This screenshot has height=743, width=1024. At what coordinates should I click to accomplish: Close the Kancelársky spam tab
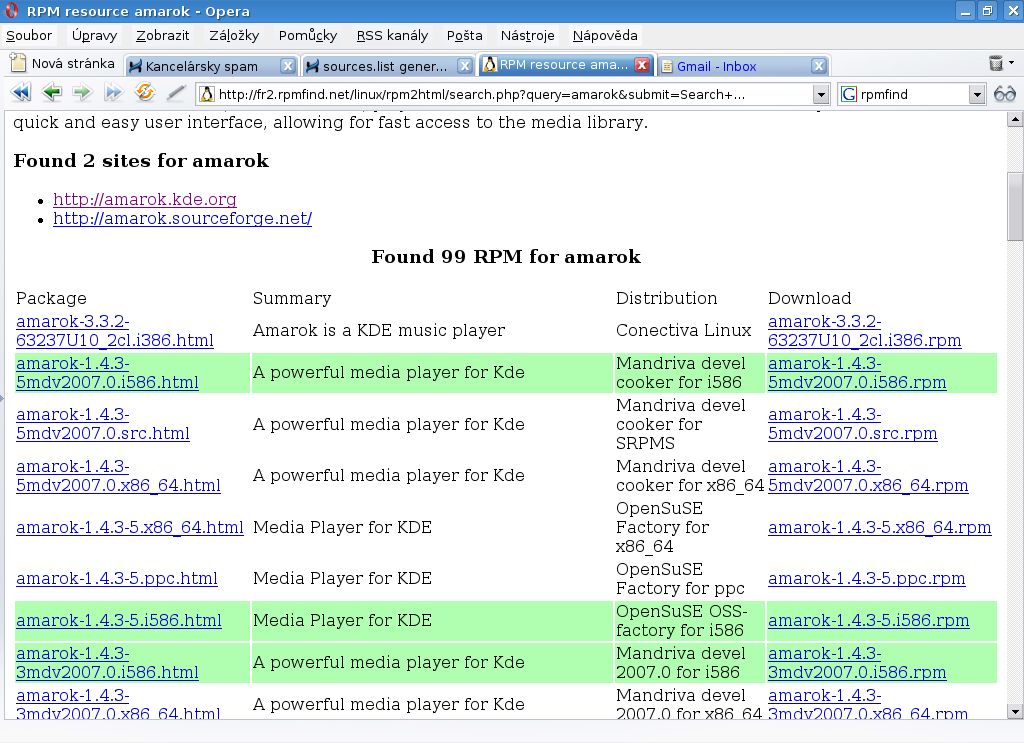tap(287, 66)
